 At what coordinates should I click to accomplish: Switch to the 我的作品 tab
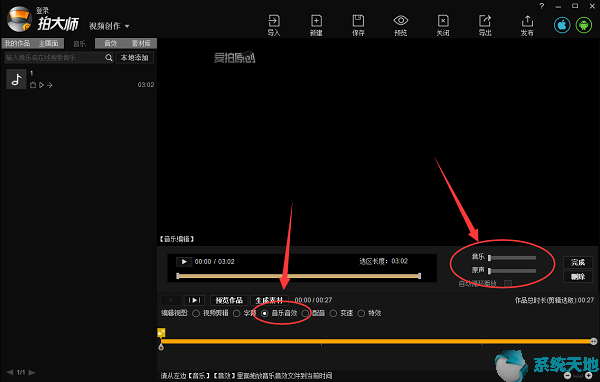17,43
